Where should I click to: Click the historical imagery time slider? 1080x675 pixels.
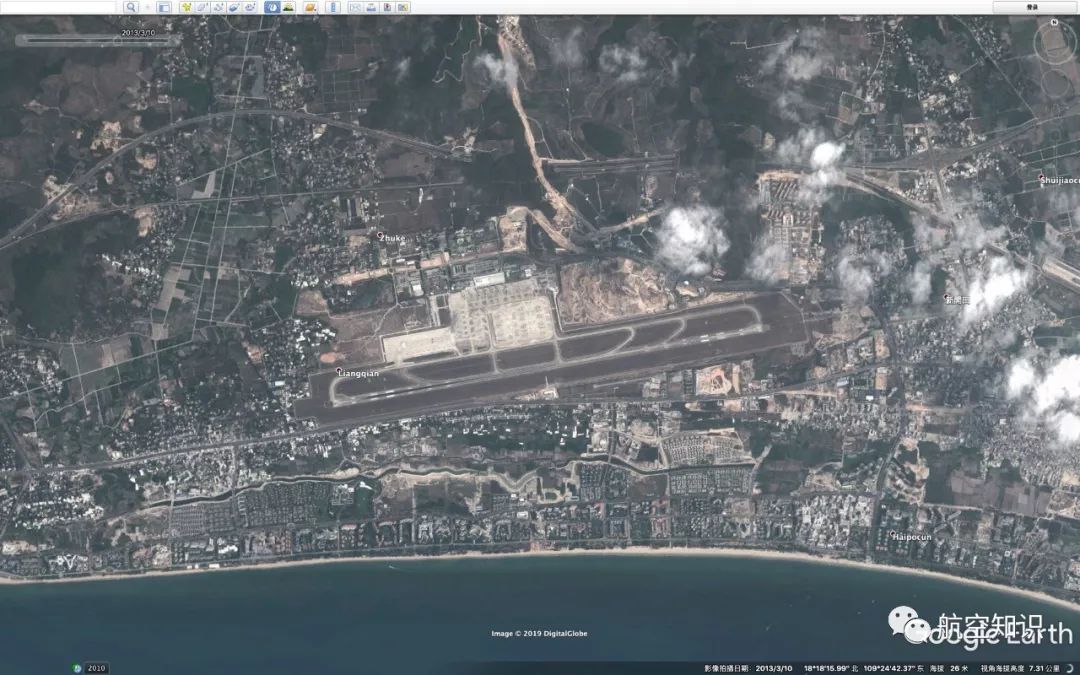[x=100, y=40]
